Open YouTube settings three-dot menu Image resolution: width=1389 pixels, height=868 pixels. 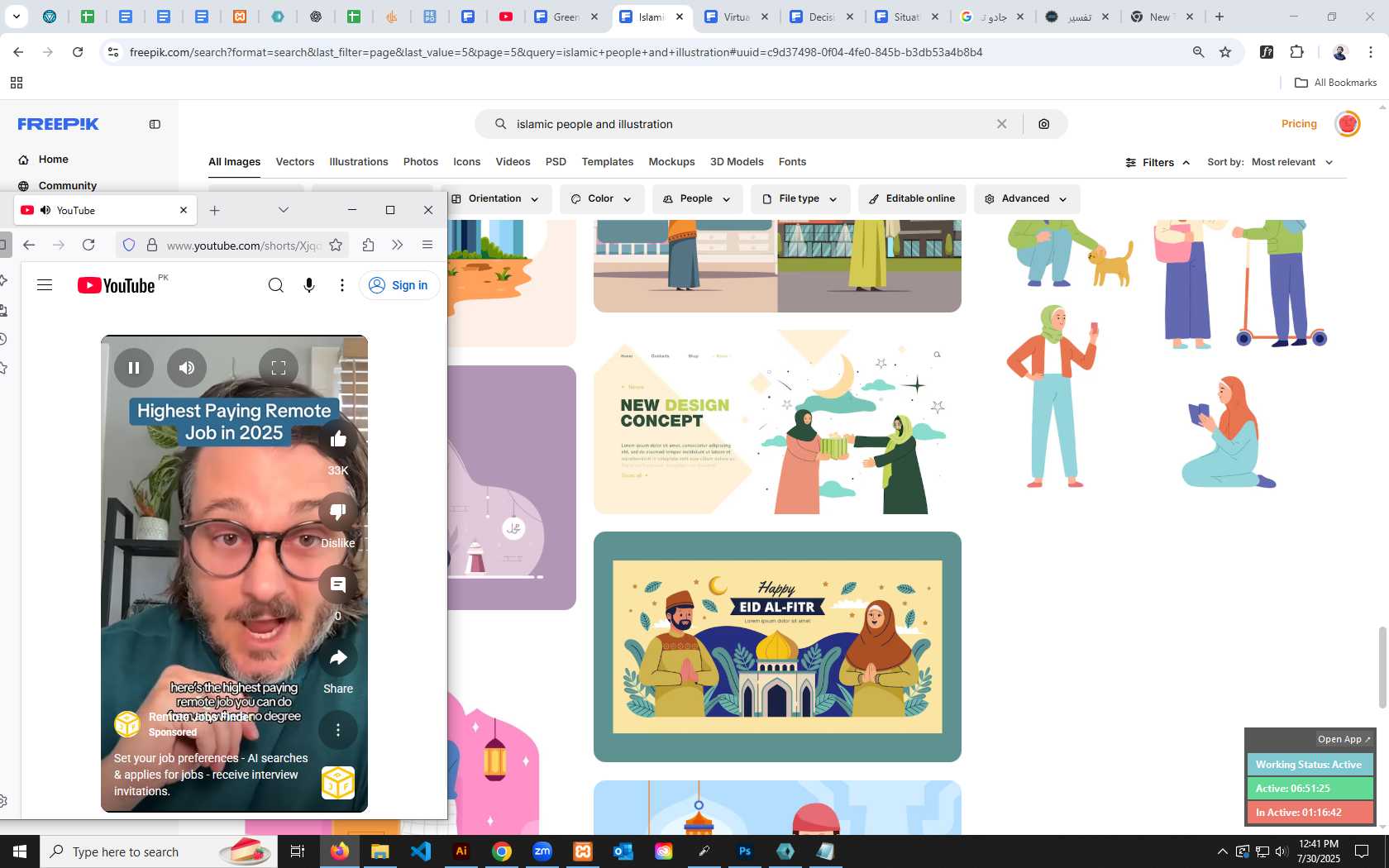(x=342, y=285)
